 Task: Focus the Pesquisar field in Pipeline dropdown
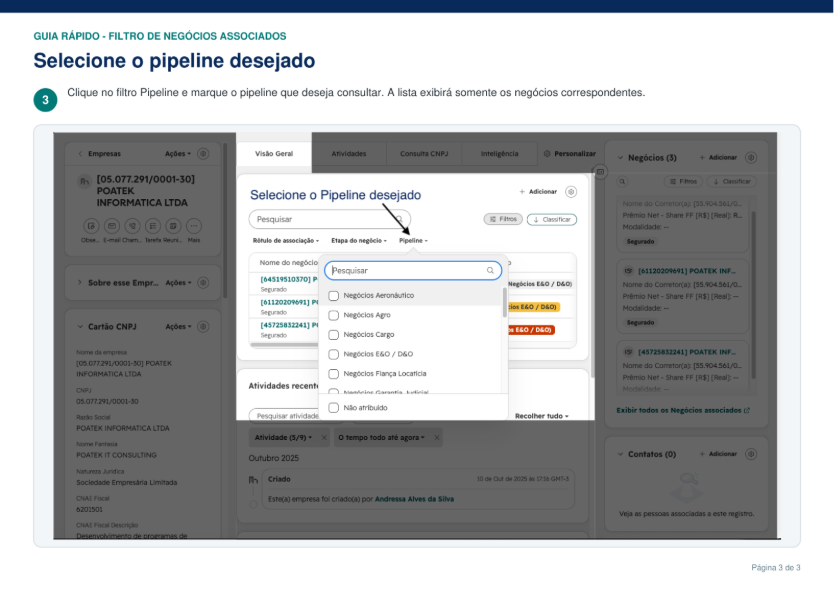413,270
